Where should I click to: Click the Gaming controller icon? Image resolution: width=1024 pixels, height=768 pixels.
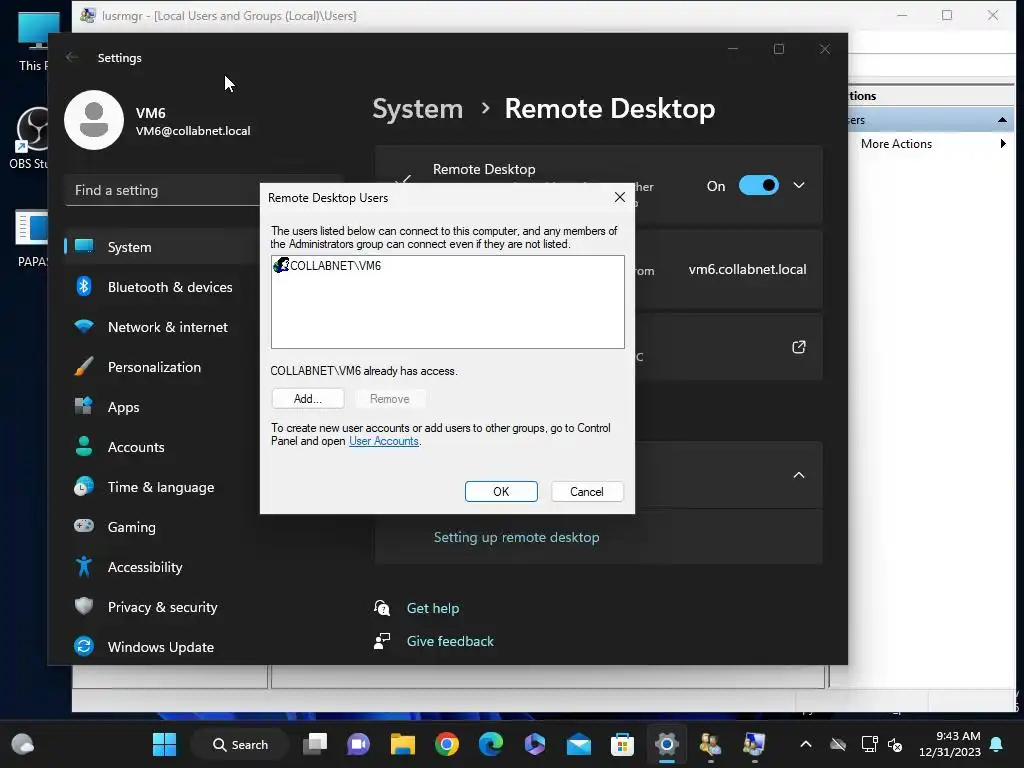pyautogui.click(x=84, y=526)
